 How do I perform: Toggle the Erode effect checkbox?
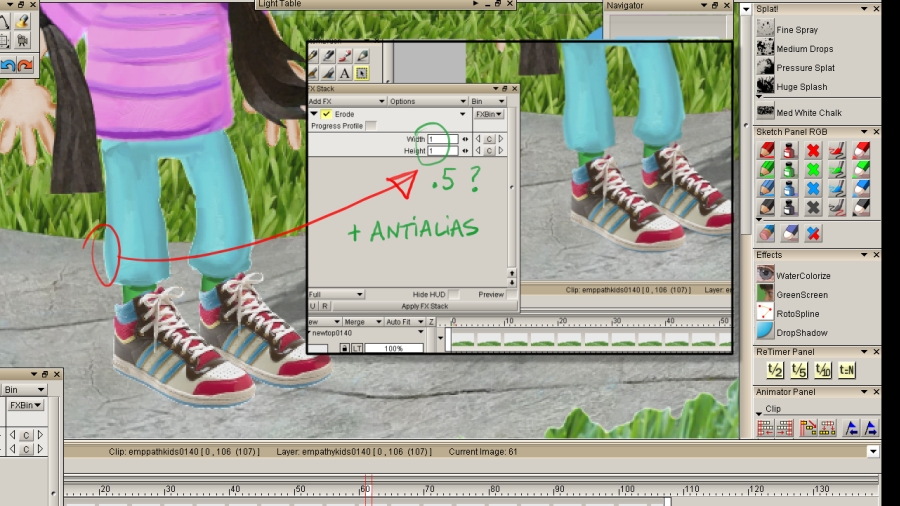325,114
